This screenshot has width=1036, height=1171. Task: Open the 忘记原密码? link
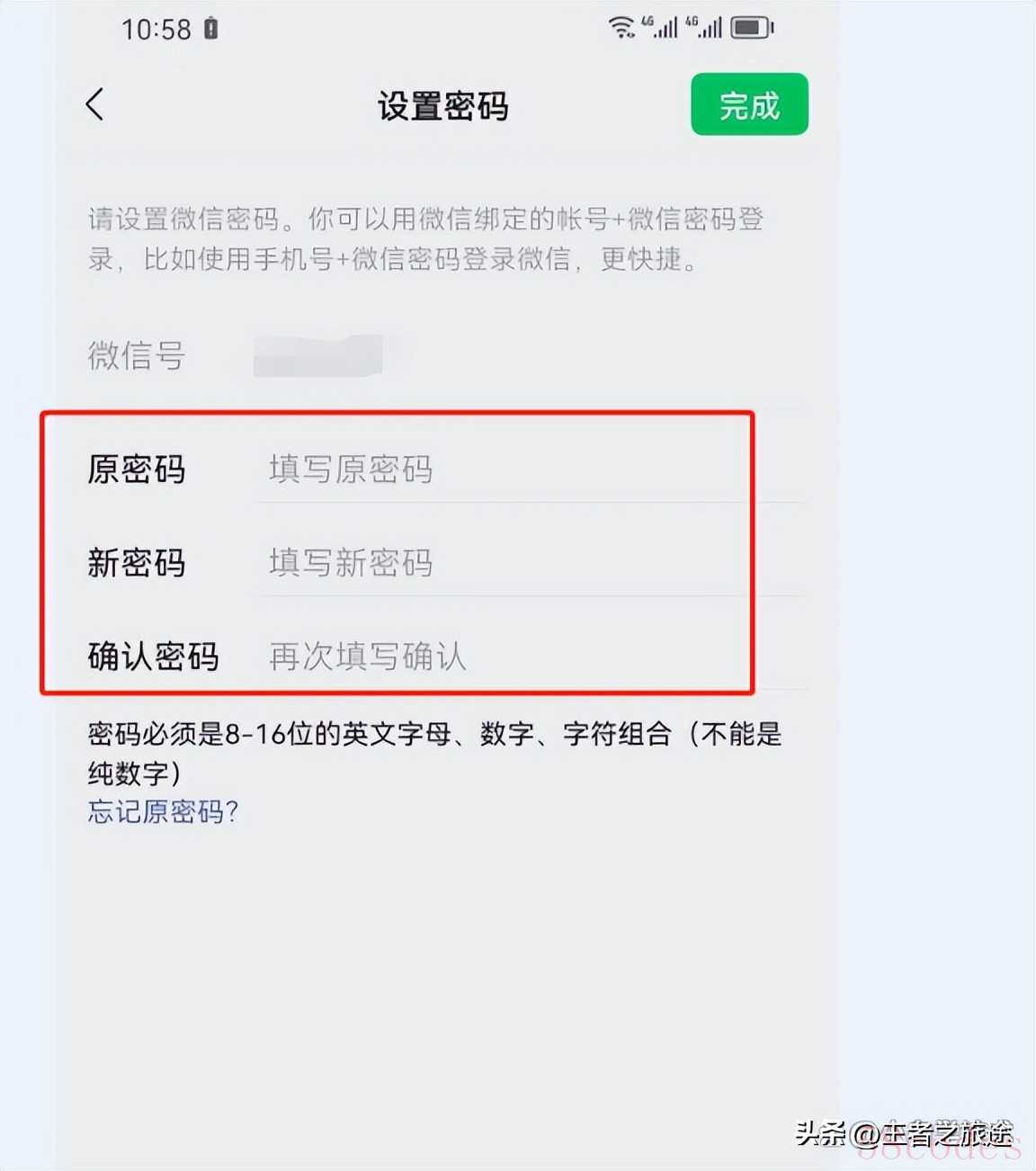(x=163, y=812)
